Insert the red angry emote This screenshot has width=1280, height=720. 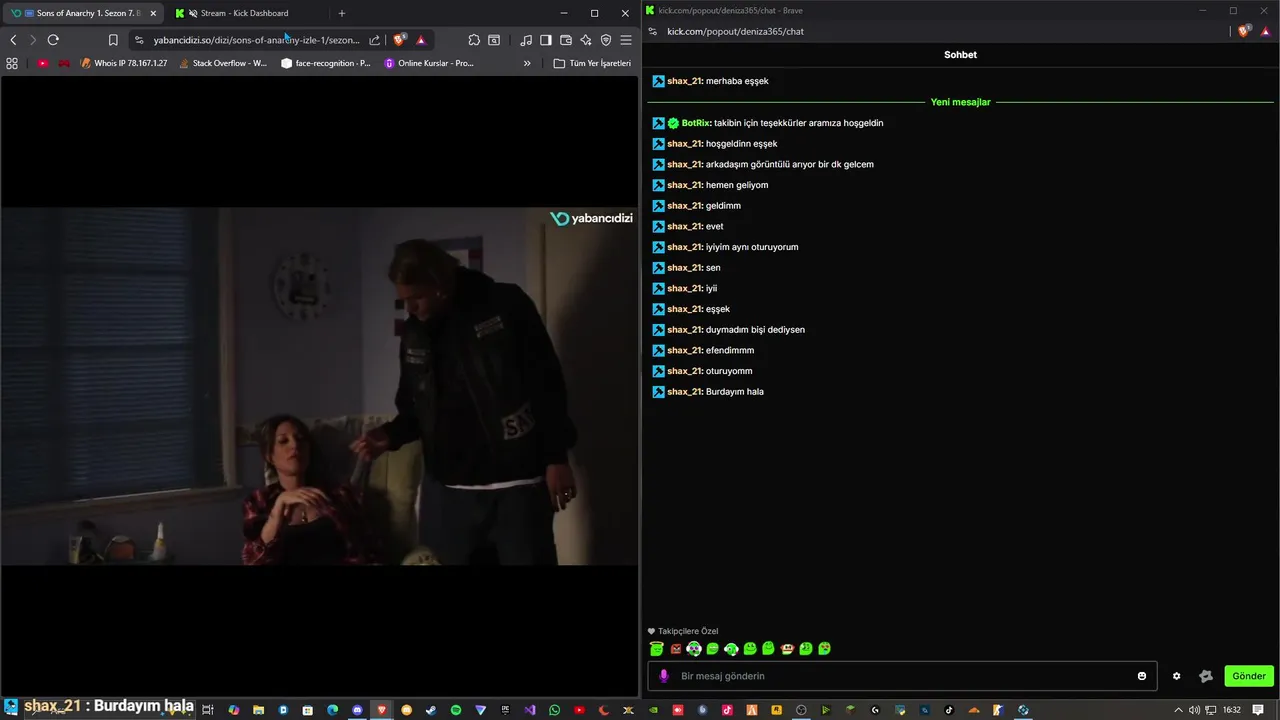coord(676,649)
